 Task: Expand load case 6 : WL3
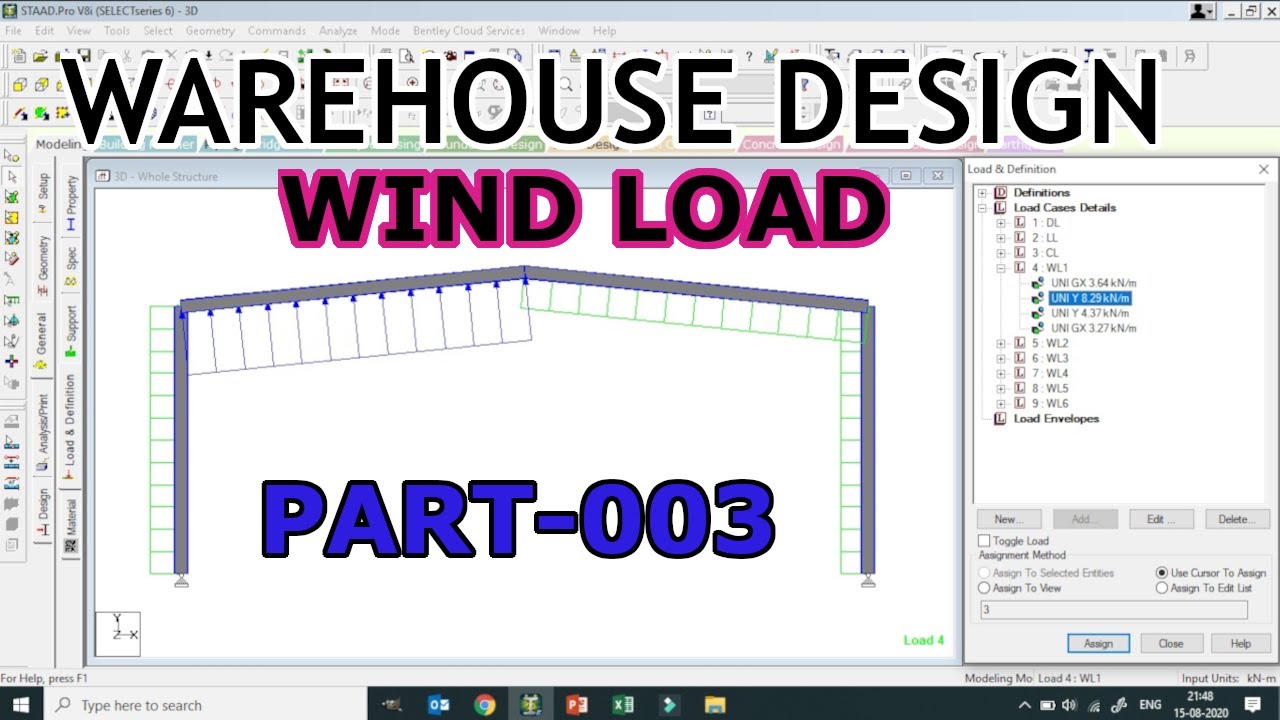click(1001, 358)
